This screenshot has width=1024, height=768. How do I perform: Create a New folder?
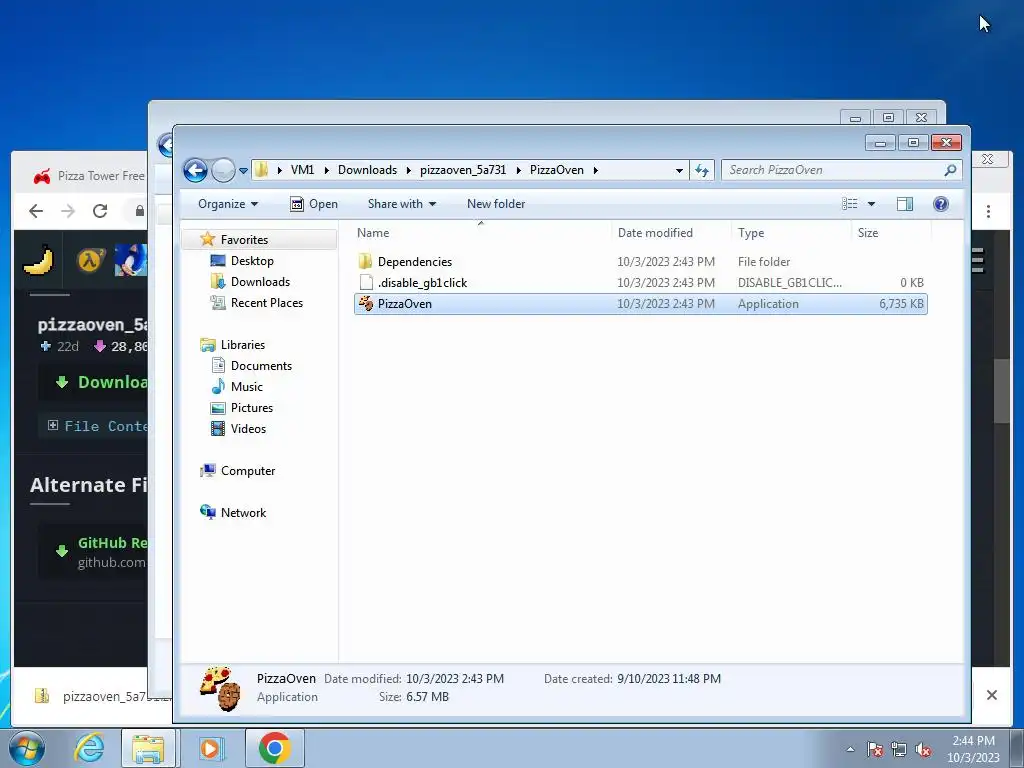point(496,204)
